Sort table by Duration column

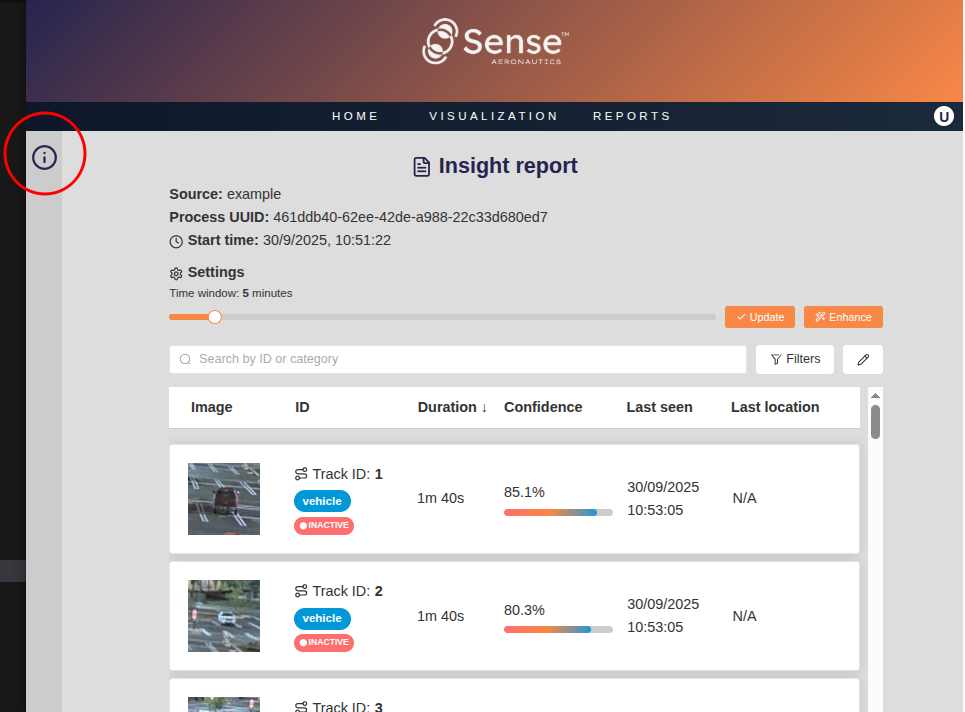tap(452, 407)
